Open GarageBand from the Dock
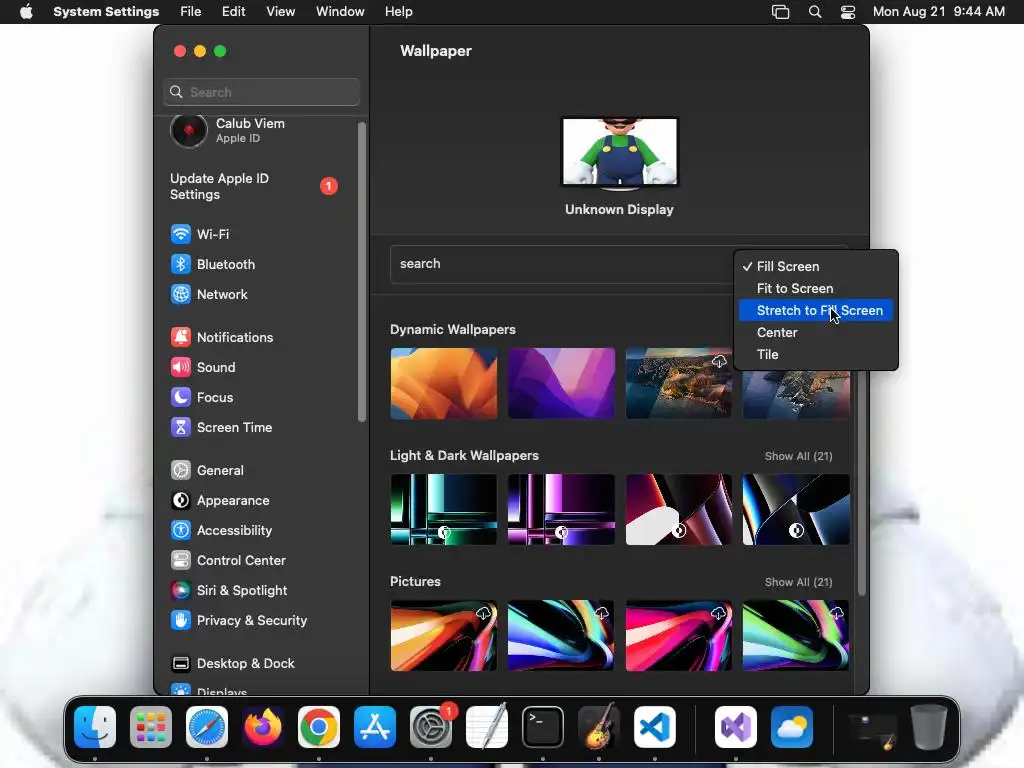 point(599,727)
